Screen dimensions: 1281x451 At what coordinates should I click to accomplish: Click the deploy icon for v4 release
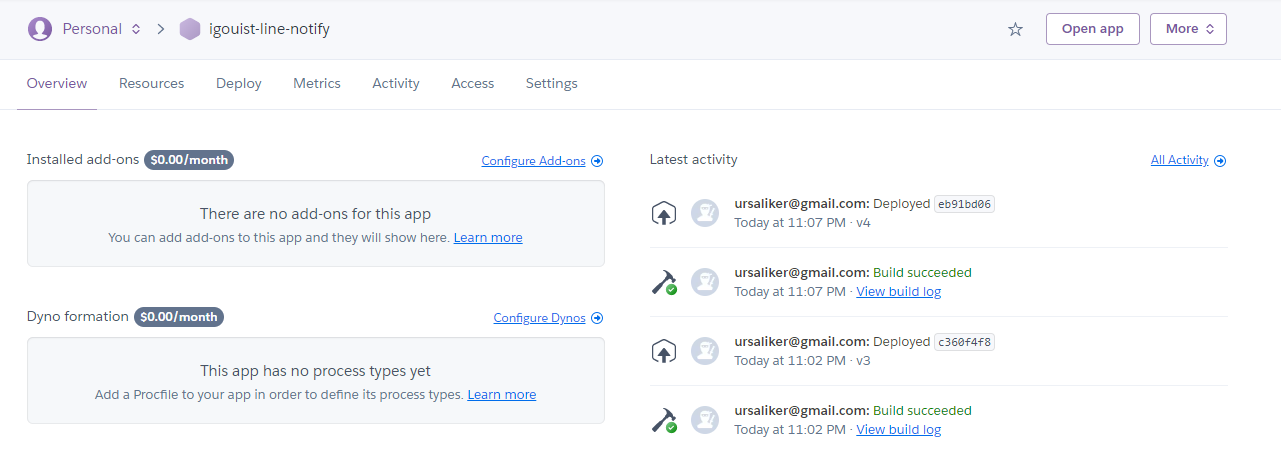pos(664,213)
